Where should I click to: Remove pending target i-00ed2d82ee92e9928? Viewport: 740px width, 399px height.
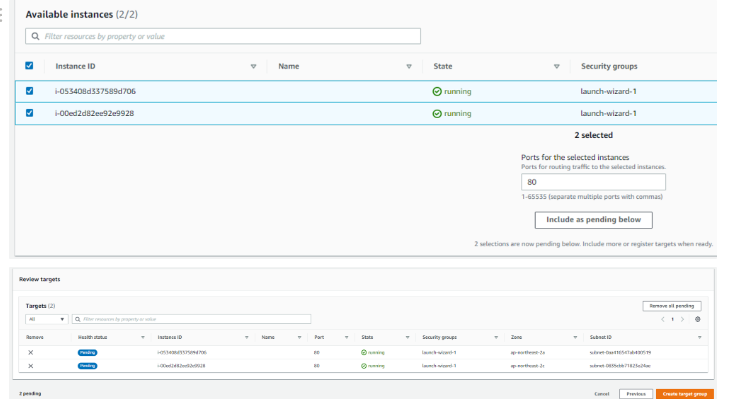click(x=31, y=366)
